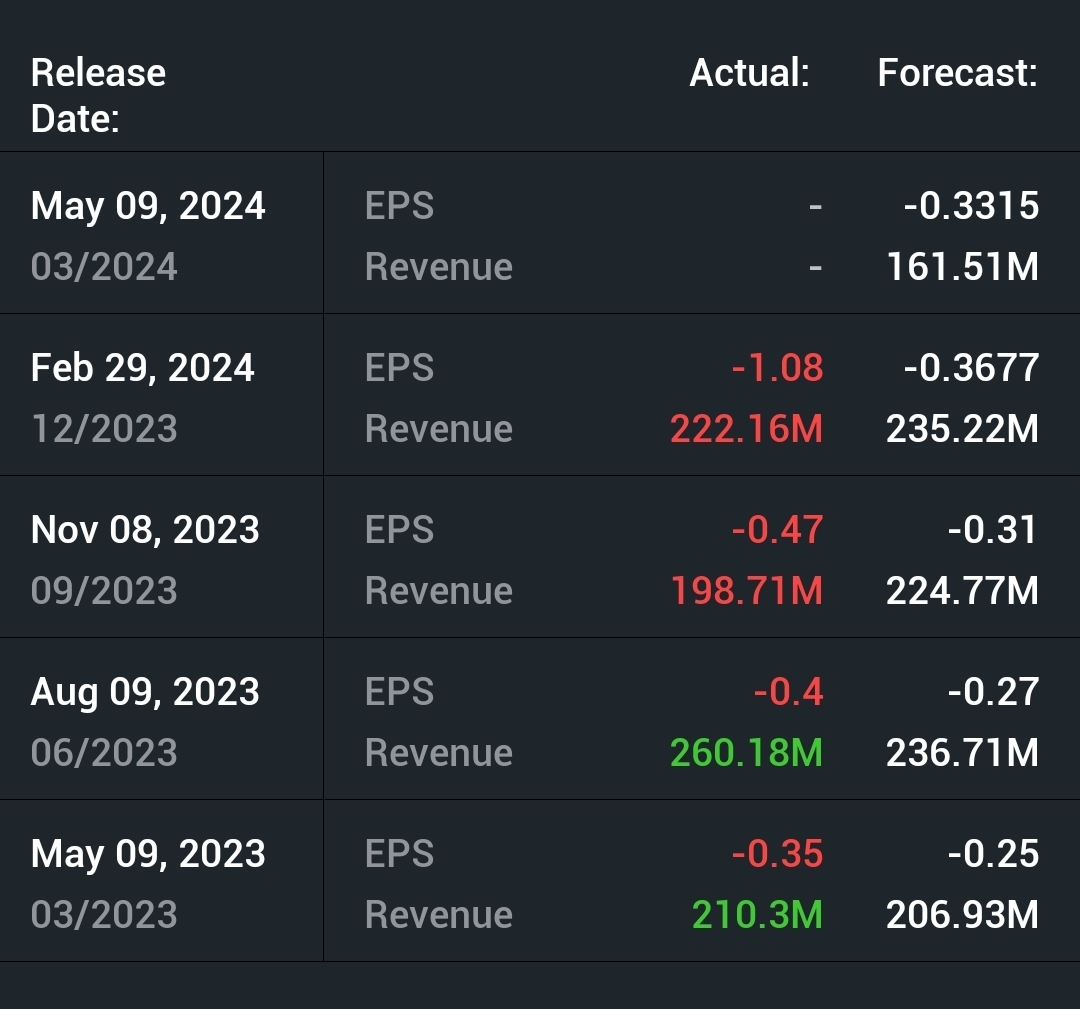Click the EPS forecast value -0.3315
Image resolution: width=1080 pixels, height=1009 pixels.
point(971,206)
